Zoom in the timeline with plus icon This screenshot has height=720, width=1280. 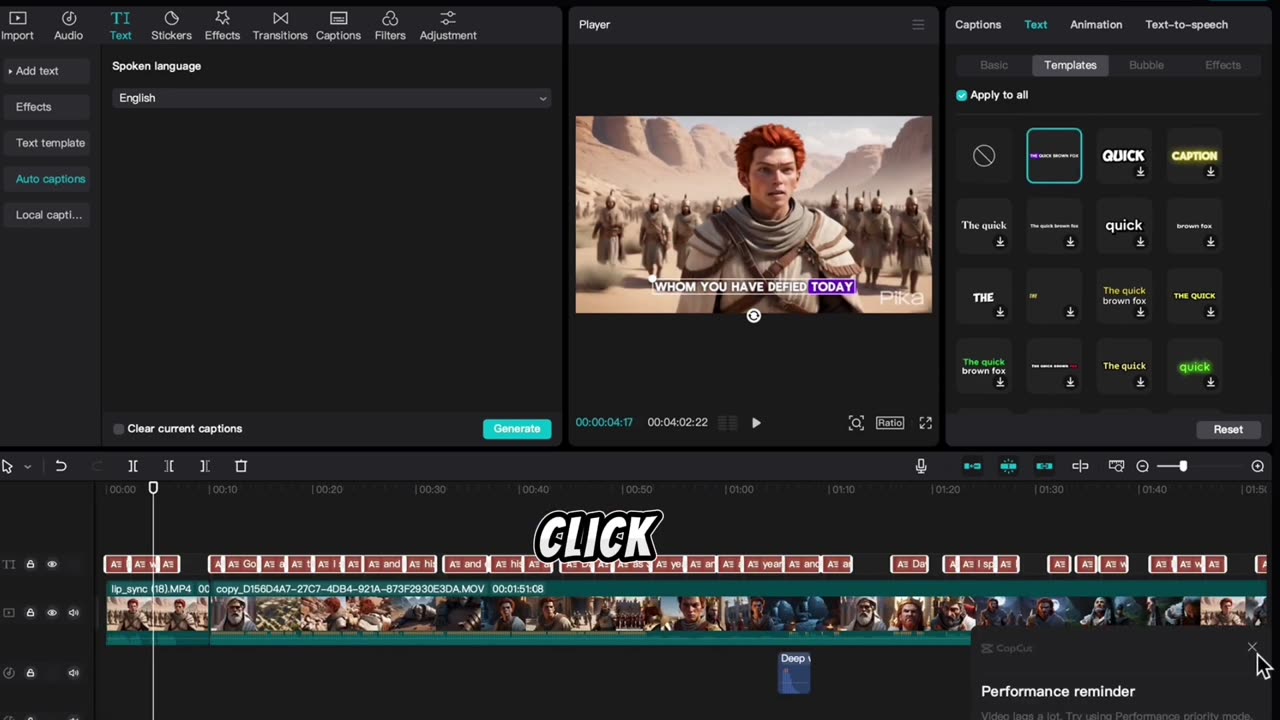click(1258, 466)
